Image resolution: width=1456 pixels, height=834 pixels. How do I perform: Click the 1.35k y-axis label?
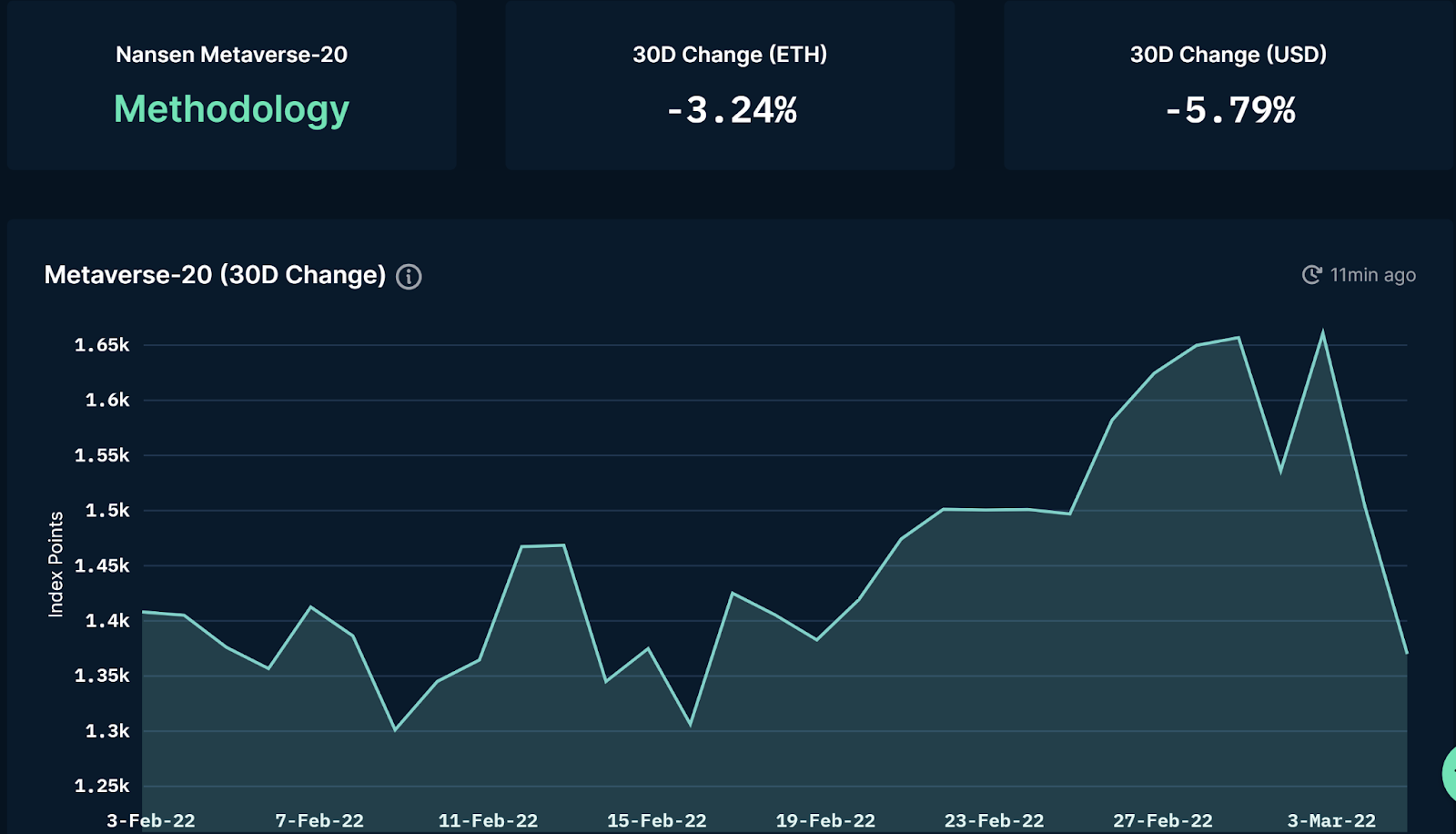coord(102,676)
